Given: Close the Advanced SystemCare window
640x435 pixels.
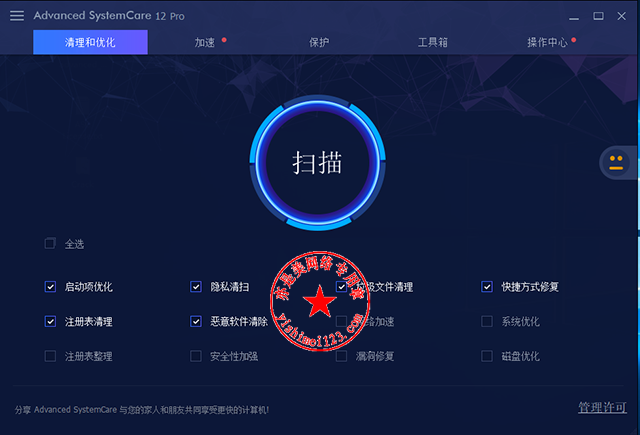Looking at the screenshot, I should point(622,16).
